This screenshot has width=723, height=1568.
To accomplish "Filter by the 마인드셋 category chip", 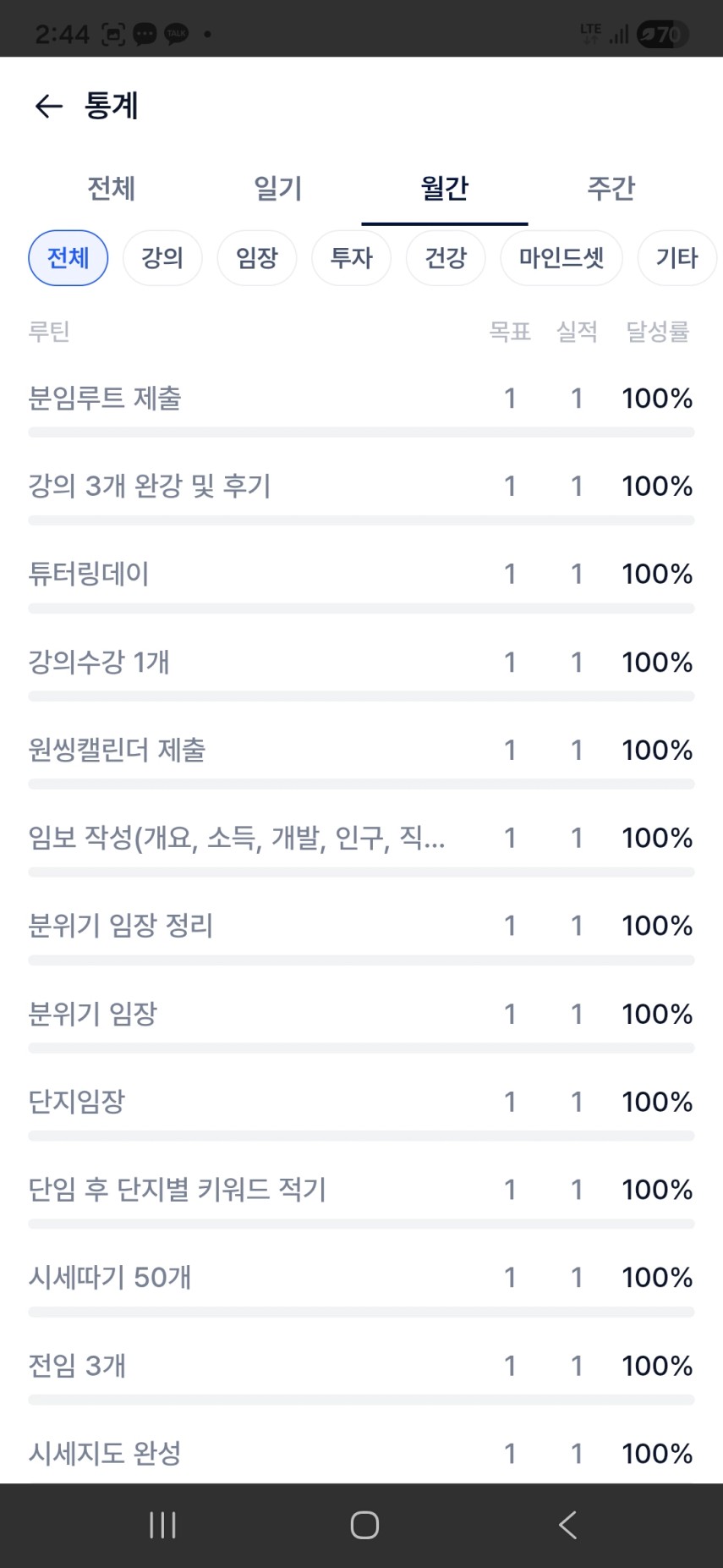I will 561,258.
